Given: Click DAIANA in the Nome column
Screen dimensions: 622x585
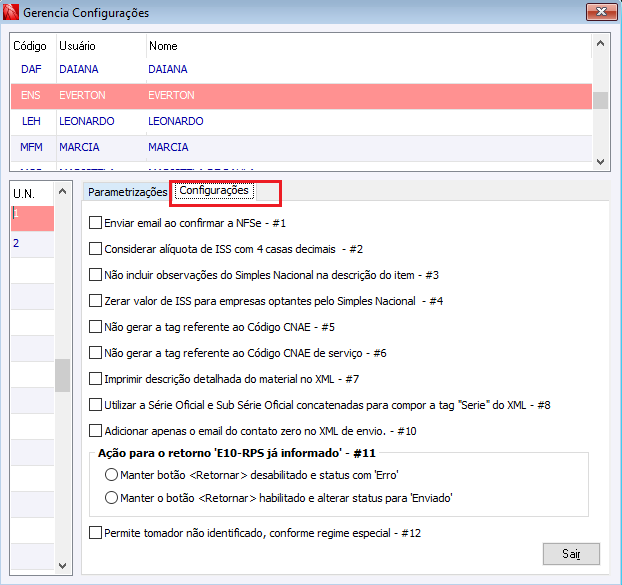Looking at the screenshot, I should click(168, 69).
